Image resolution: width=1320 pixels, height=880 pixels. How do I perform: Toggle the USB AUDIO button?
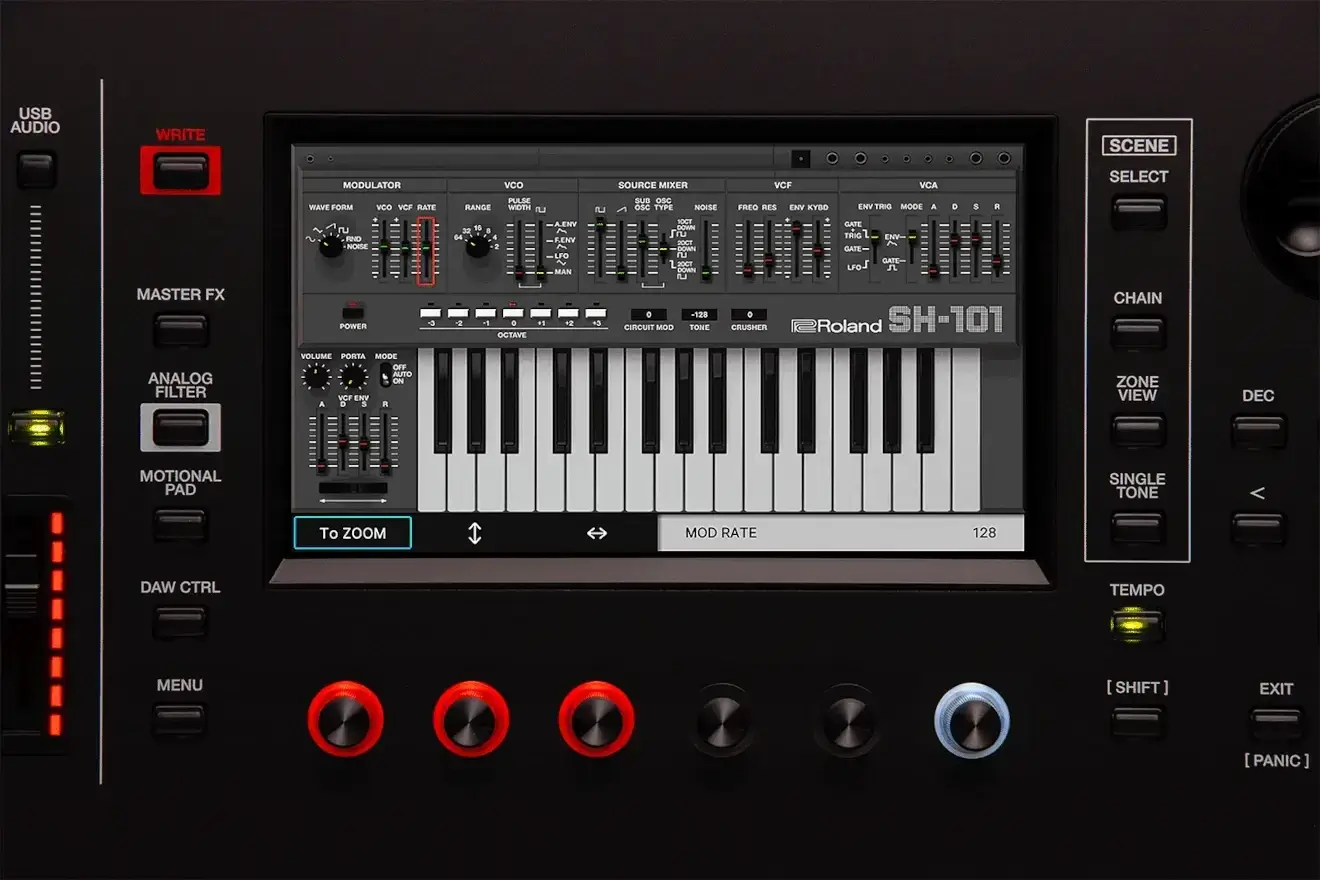coord(37,169)
